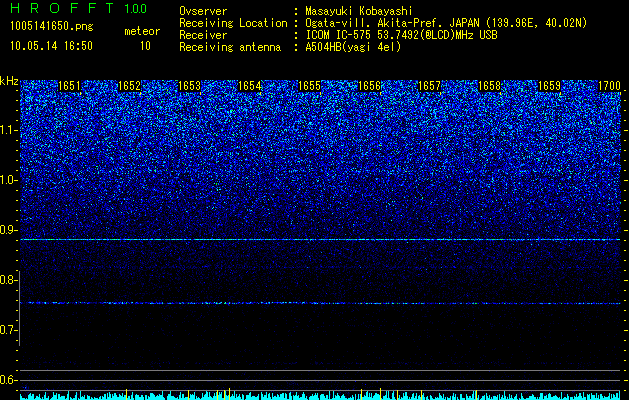Select the A504HB(yagi 4el) antenna text
Screen dimensions: 629x400
(353, 47)
